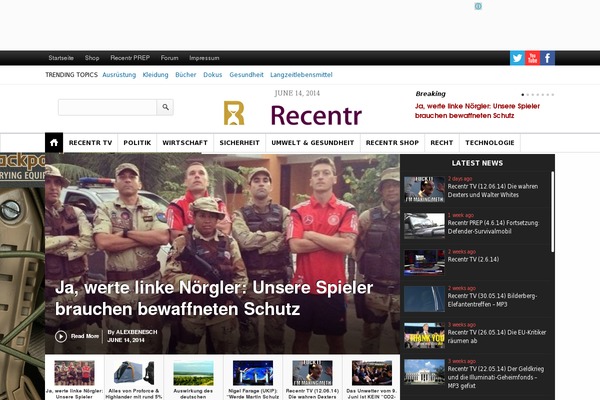Click the Latest News scrollbar

[552, 211]
